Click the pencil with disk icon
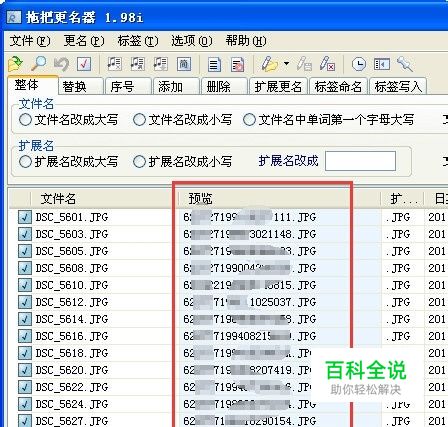This screenshot has height=427, width=448. (x=304, y=63)
